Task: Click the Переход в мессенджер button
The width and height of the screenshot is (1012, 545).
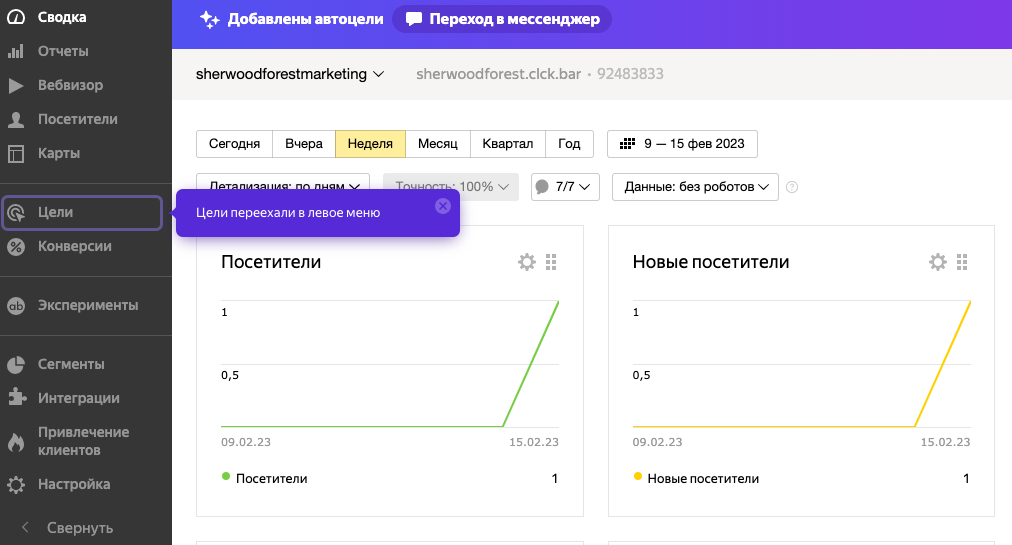Action: click(x=502, y=19)
